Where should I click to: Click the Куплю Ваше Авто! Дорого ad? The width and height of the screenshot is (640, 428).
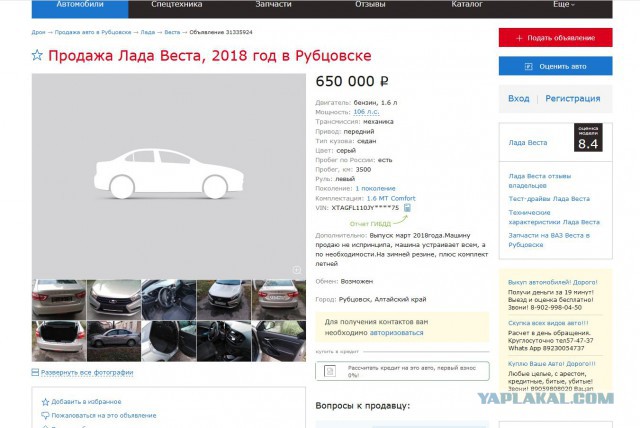[552, 364]
